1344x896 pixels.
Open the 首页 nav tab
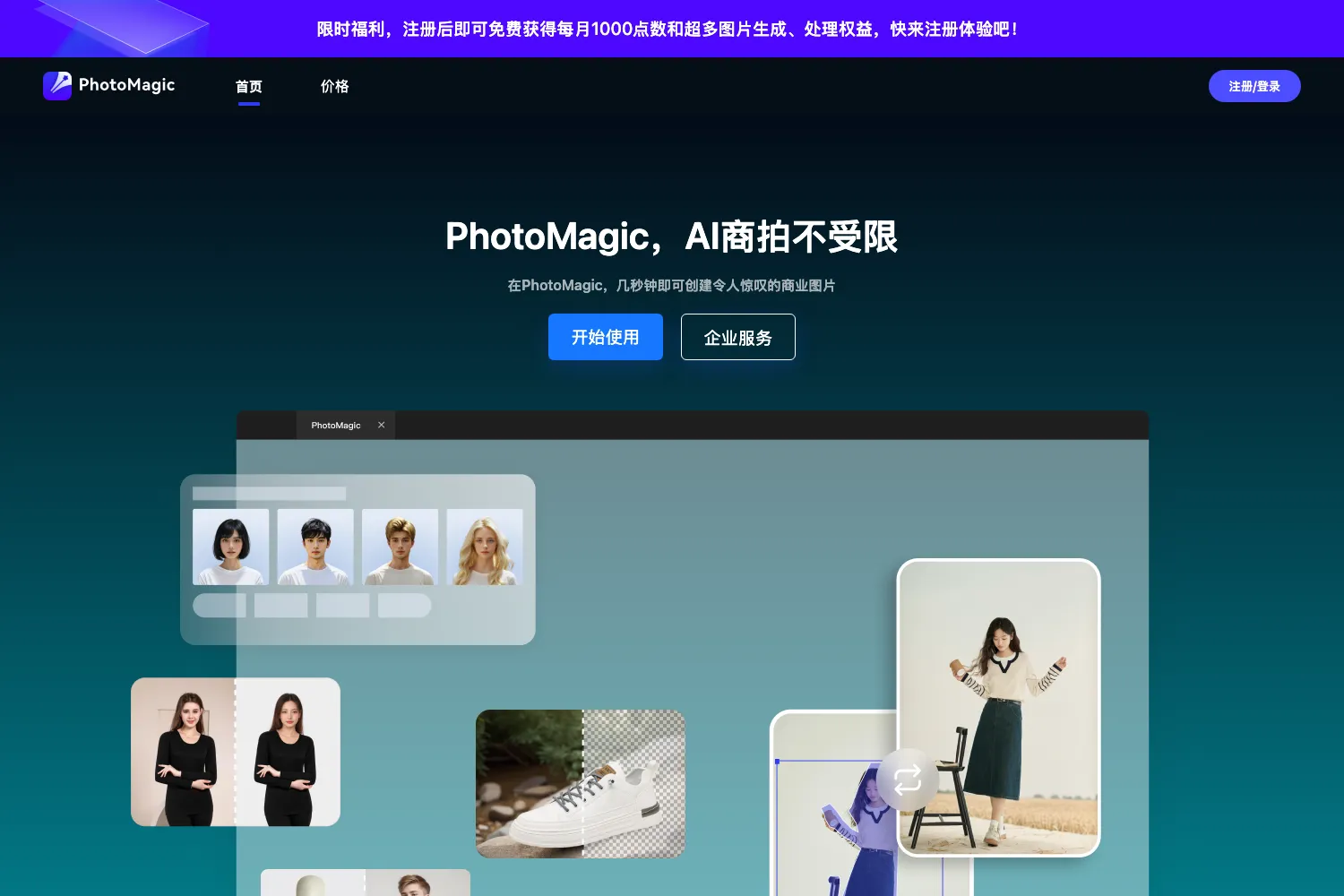coord(249,87)
